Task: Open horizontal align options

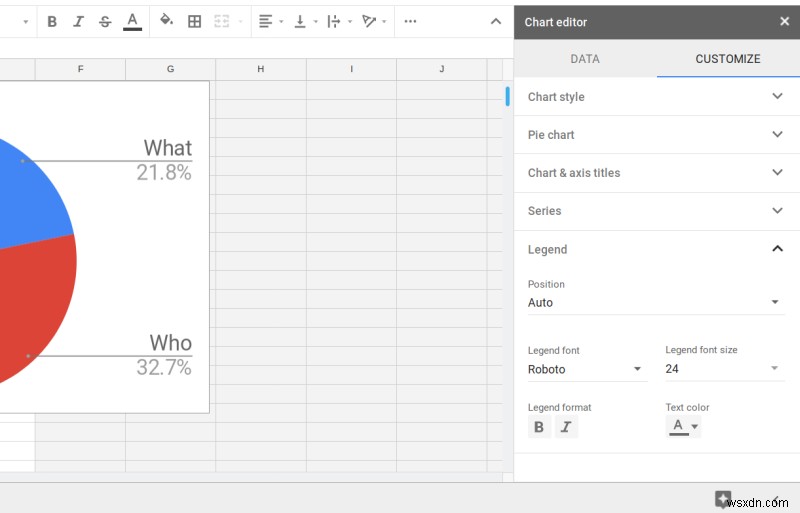Action: (x=269, y=21)
